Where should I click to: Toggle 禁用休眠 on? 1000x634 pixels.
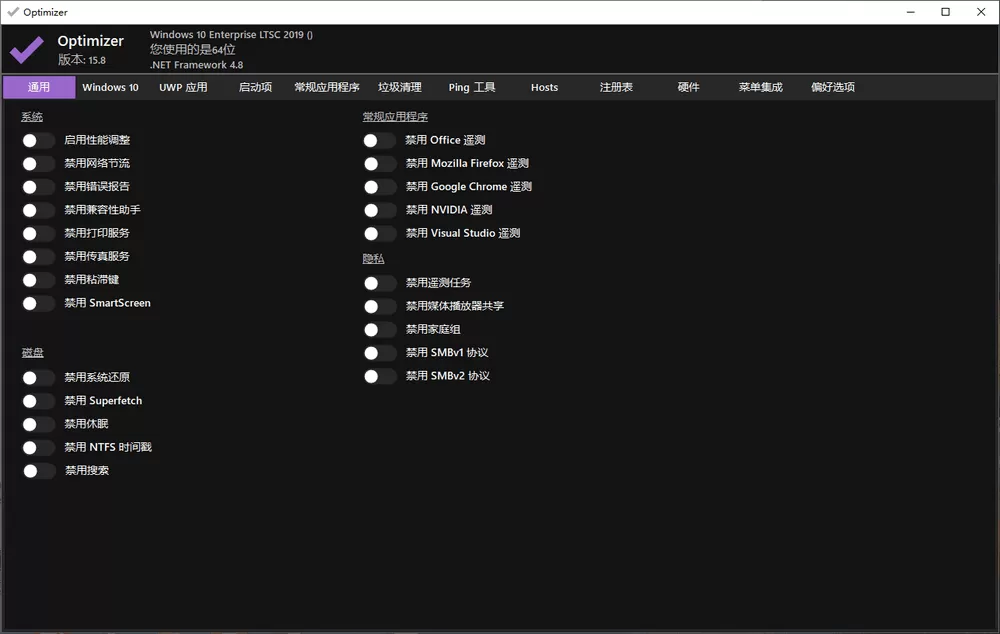pos(37,423)
